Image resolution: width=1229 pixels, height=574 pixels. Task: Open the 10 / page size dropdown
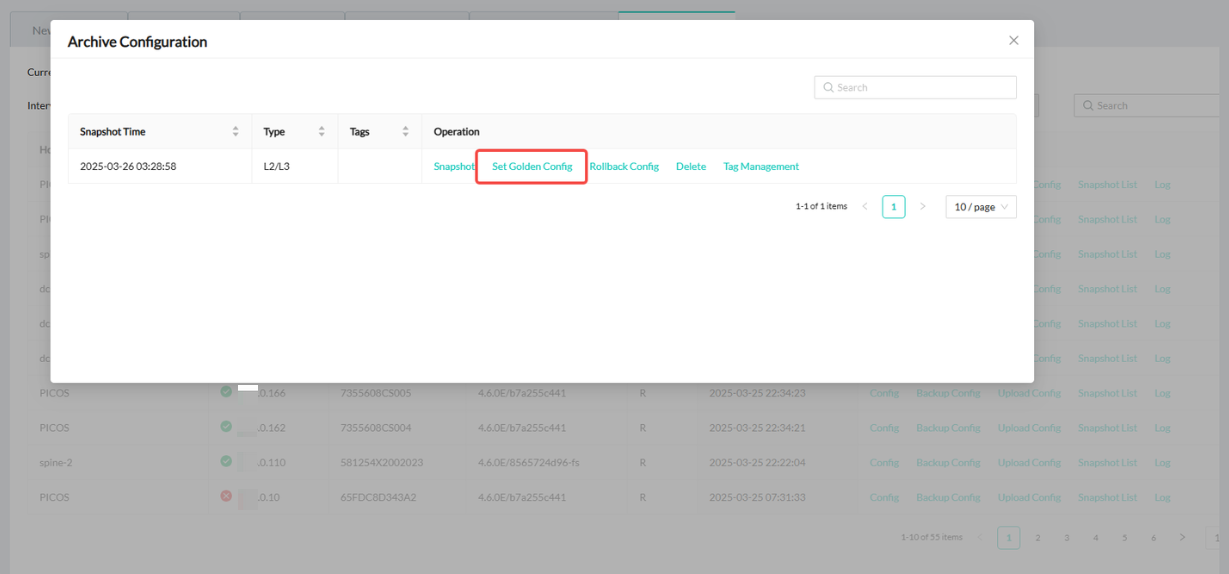980,207
